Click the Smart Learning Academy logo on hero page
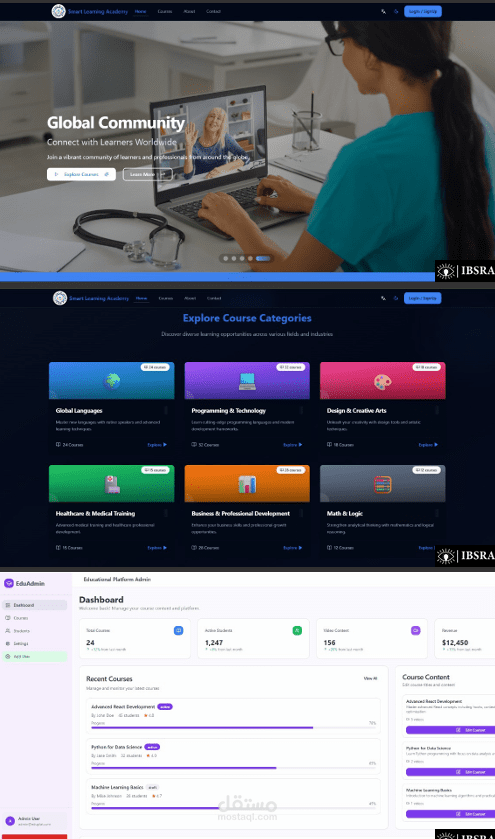 (58, 11)
